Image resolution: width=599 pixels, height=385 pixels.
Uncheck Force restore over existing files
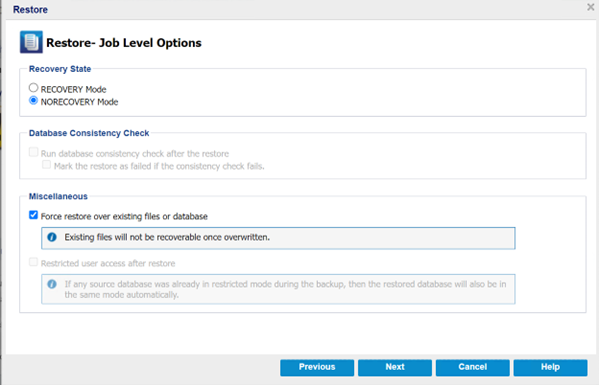point(34,215)
